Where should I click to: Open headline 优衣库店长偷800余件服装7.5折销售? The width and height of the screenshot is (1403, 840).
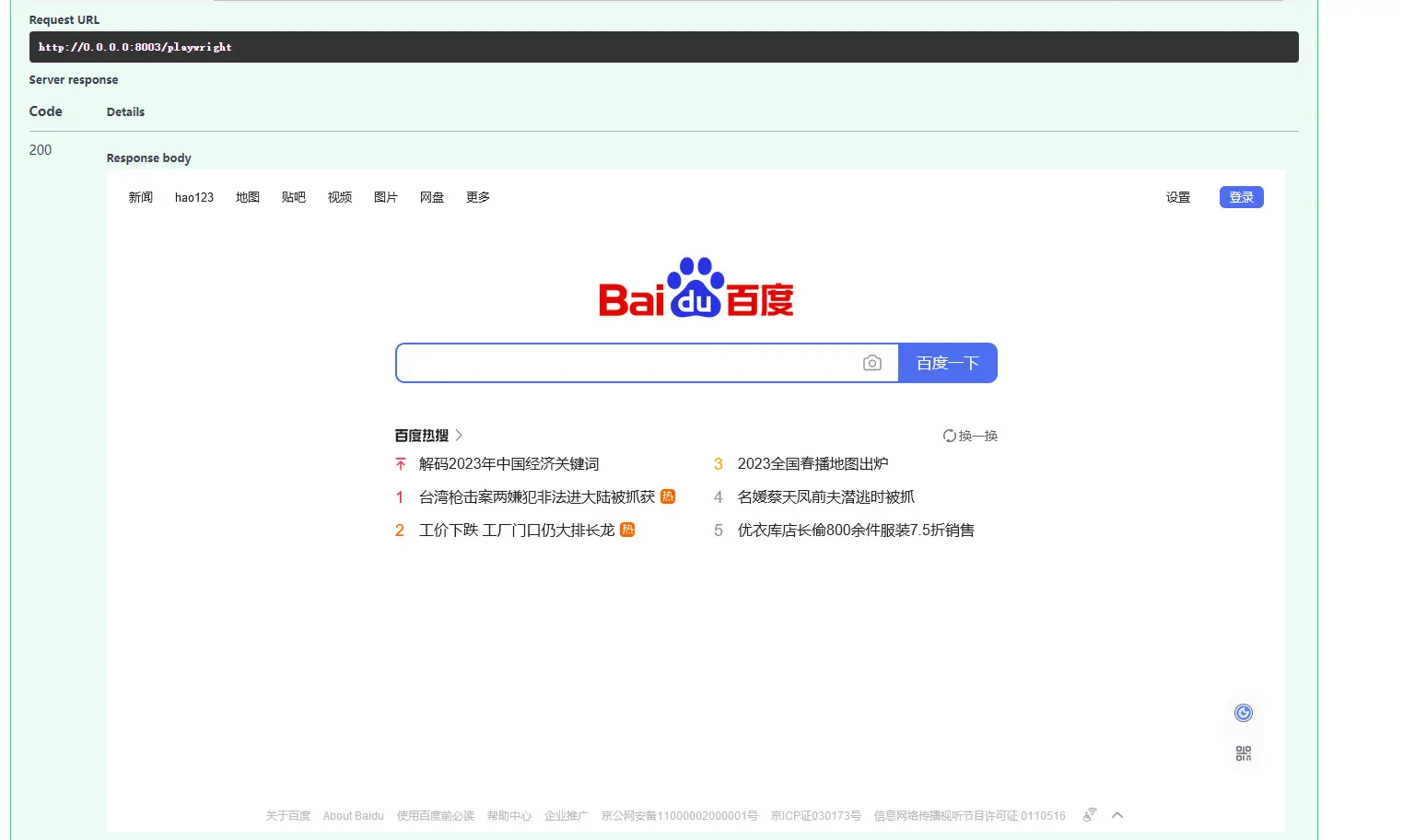(x=856, y=531)
